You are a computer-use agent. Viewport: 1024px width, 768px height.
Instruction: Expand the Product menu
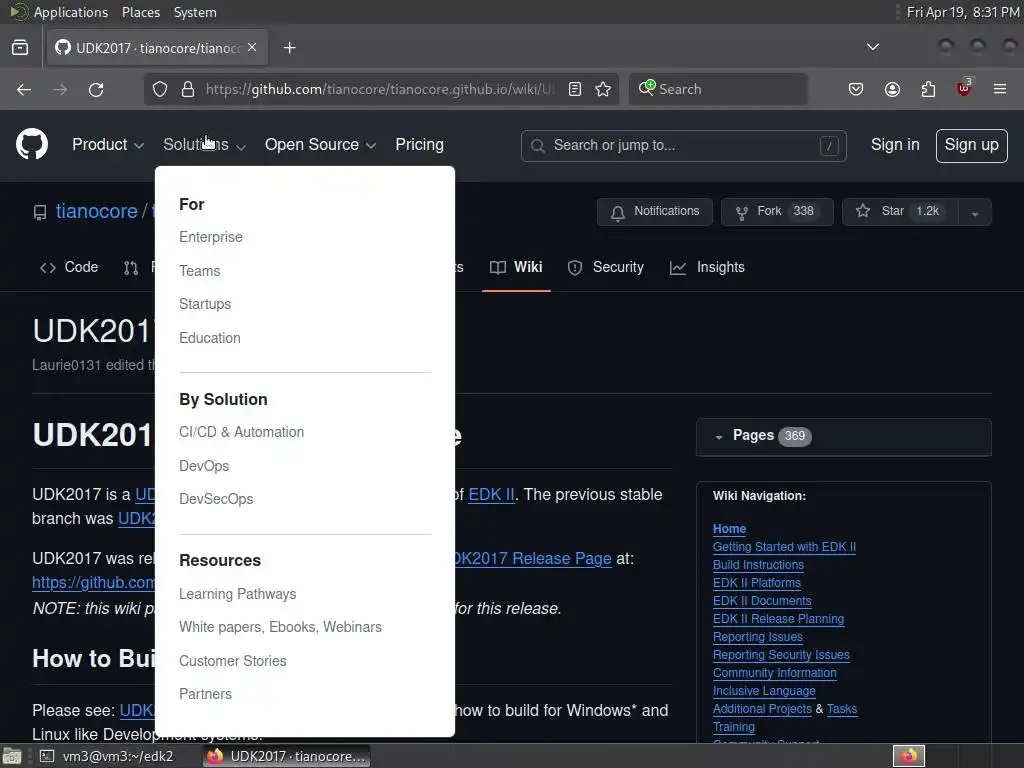coord(108,145)
